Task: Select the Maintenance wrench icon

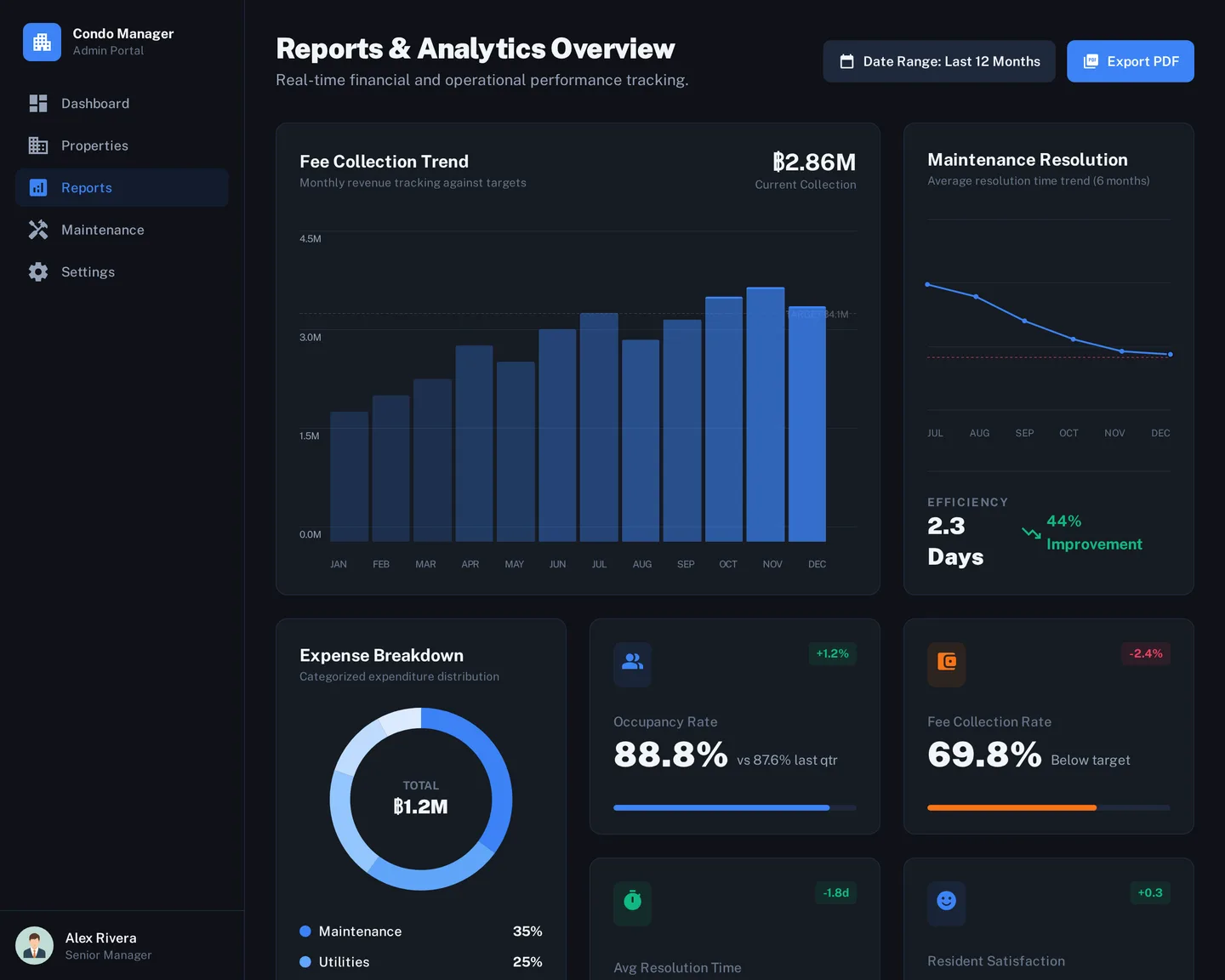Action: point(38,230)
